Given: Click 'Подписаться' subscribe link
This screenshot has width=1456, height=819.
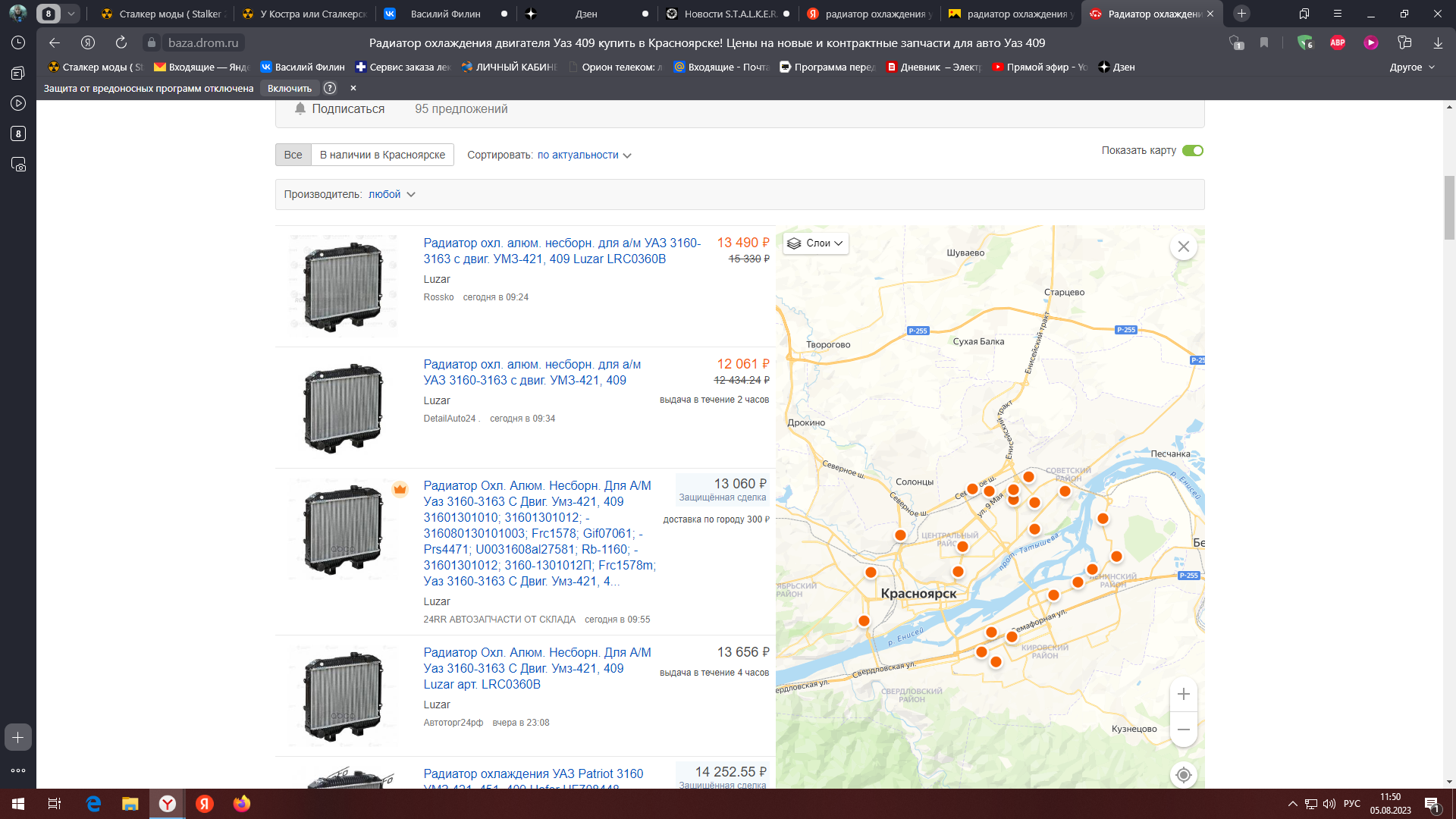Looking at the screenshot, I should (x=348, y=108).
